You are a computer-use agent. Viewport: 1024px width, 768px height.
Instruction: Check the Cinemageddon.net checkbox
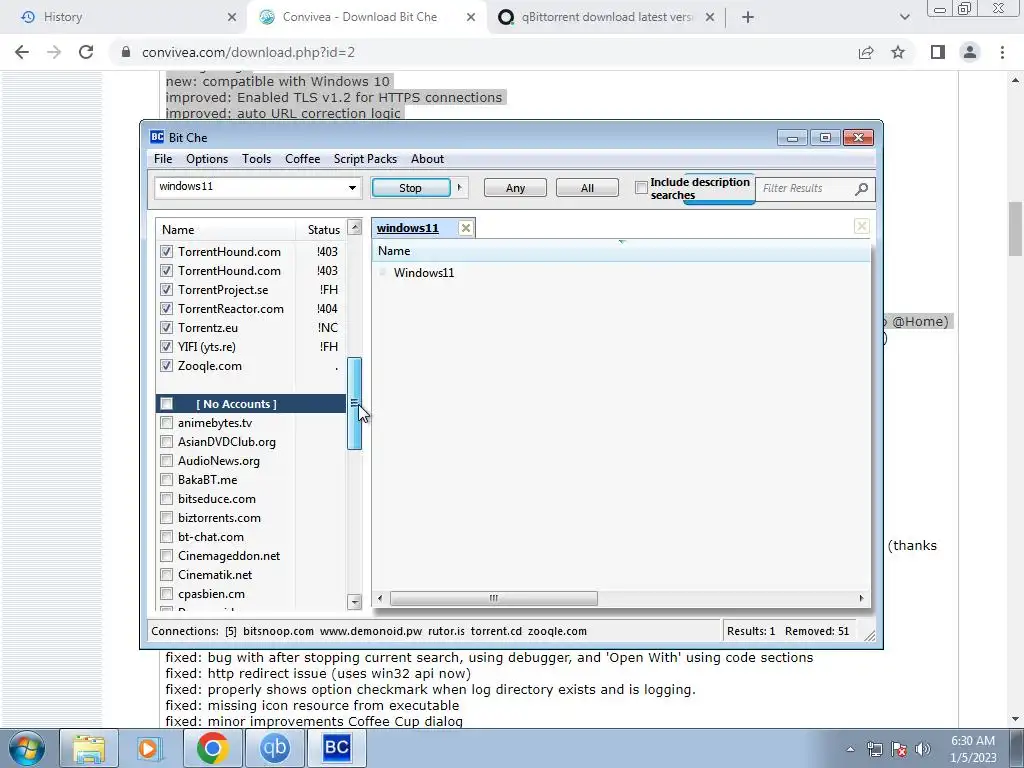pyautogui.click(x=167, y=556)
